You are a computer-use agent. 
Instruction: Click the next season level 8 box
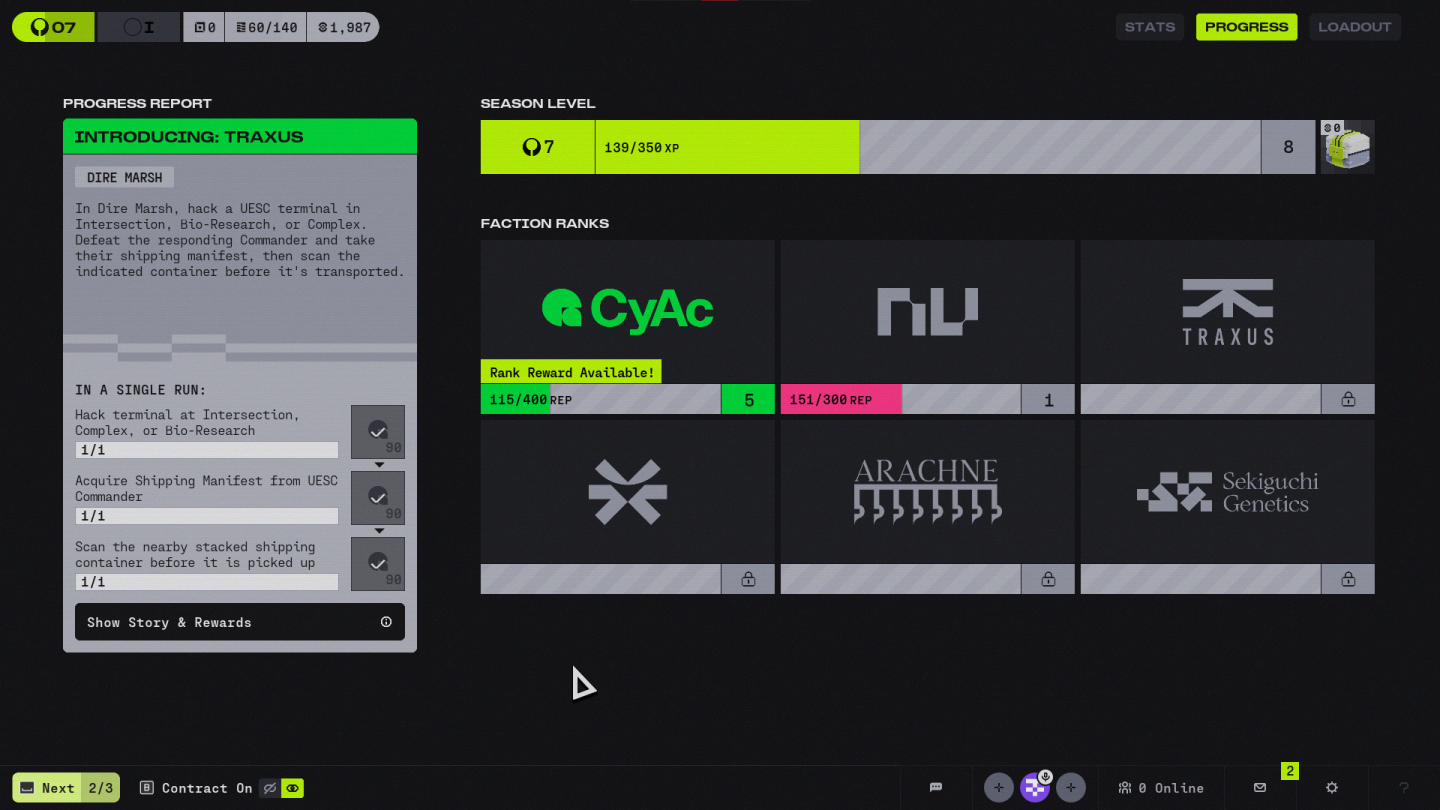(x=1288, y=147)
